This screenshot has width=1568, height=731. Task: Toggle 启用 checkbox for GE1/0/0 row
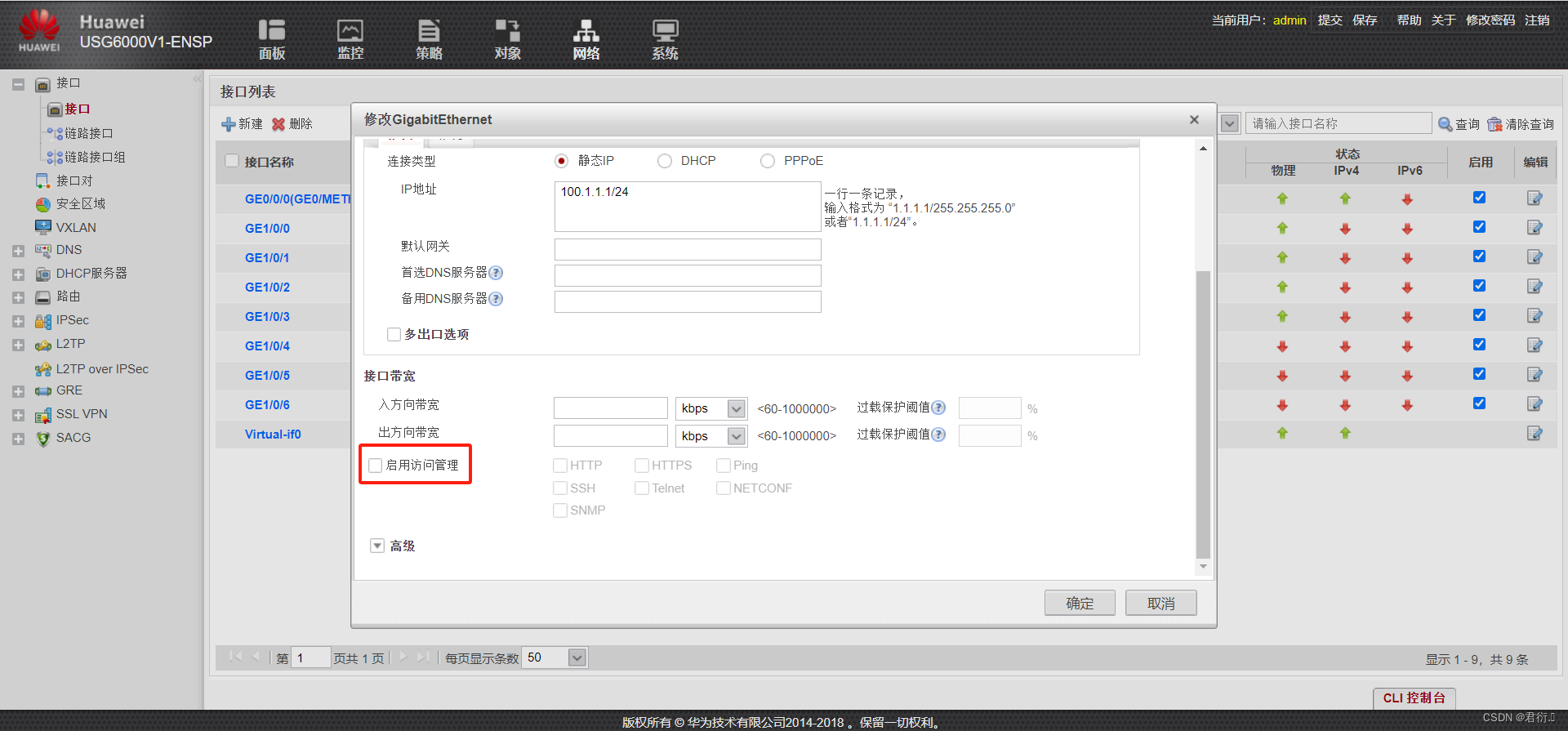[1479, 227]
